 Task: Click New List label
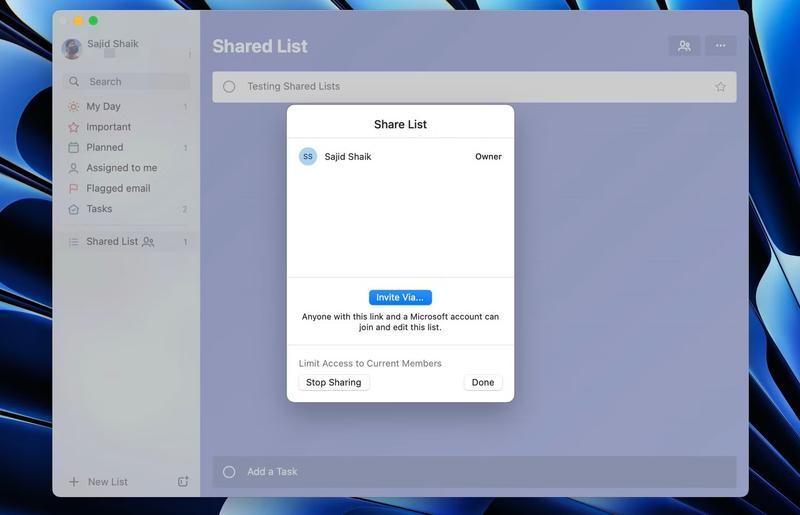tap(108, 482)
